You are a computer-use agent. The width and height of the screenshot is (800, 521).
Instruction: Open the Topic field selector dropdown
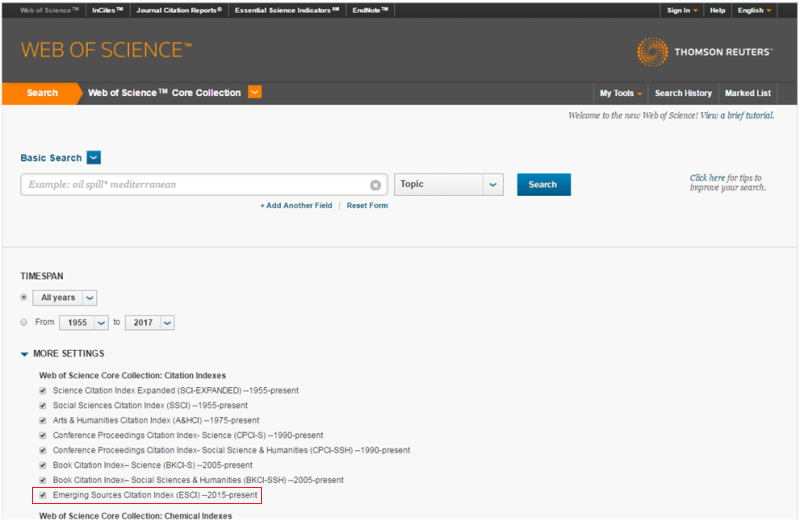448,184
